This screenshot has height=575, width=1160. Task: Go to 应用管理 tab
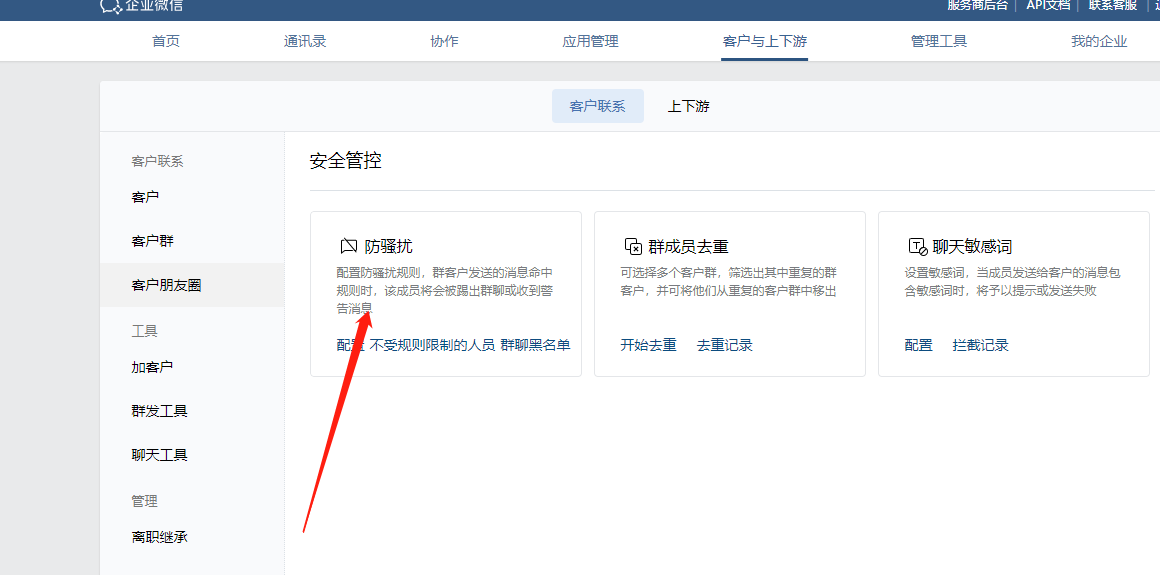pos(590,41)
